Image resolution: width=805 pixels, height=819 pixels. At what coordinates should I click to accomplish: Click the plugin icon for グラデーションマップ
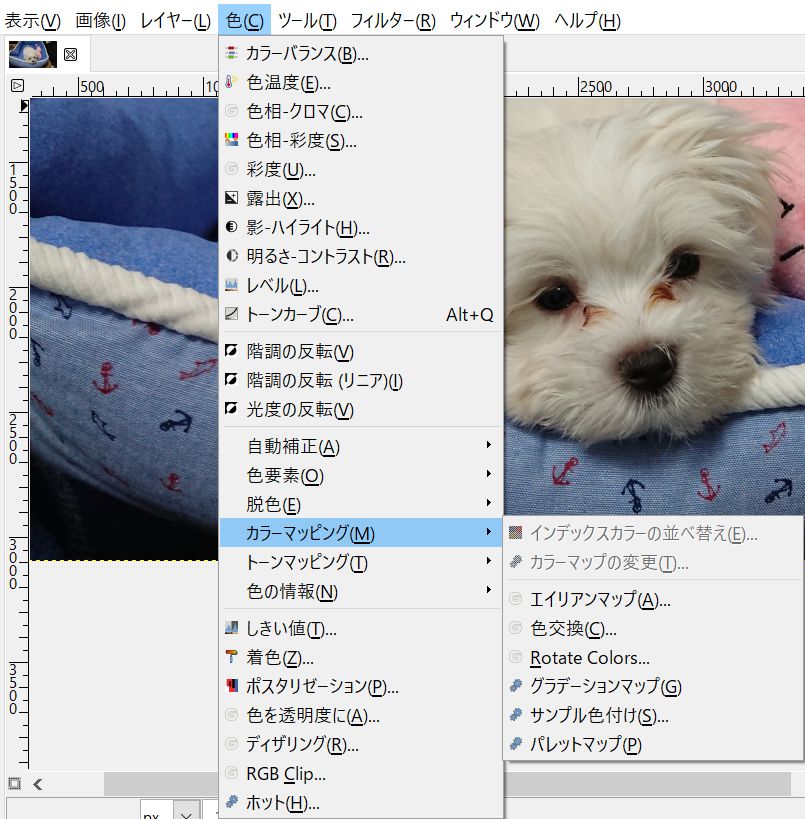[516, 686]
